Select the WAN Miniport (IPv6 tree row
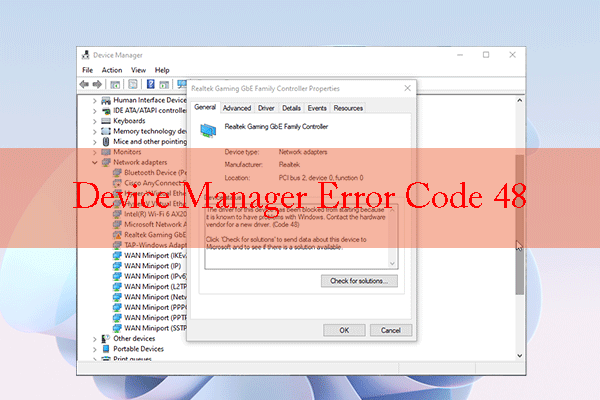The width and height of the screenshot is (600, 400). [x=149, y=276]
